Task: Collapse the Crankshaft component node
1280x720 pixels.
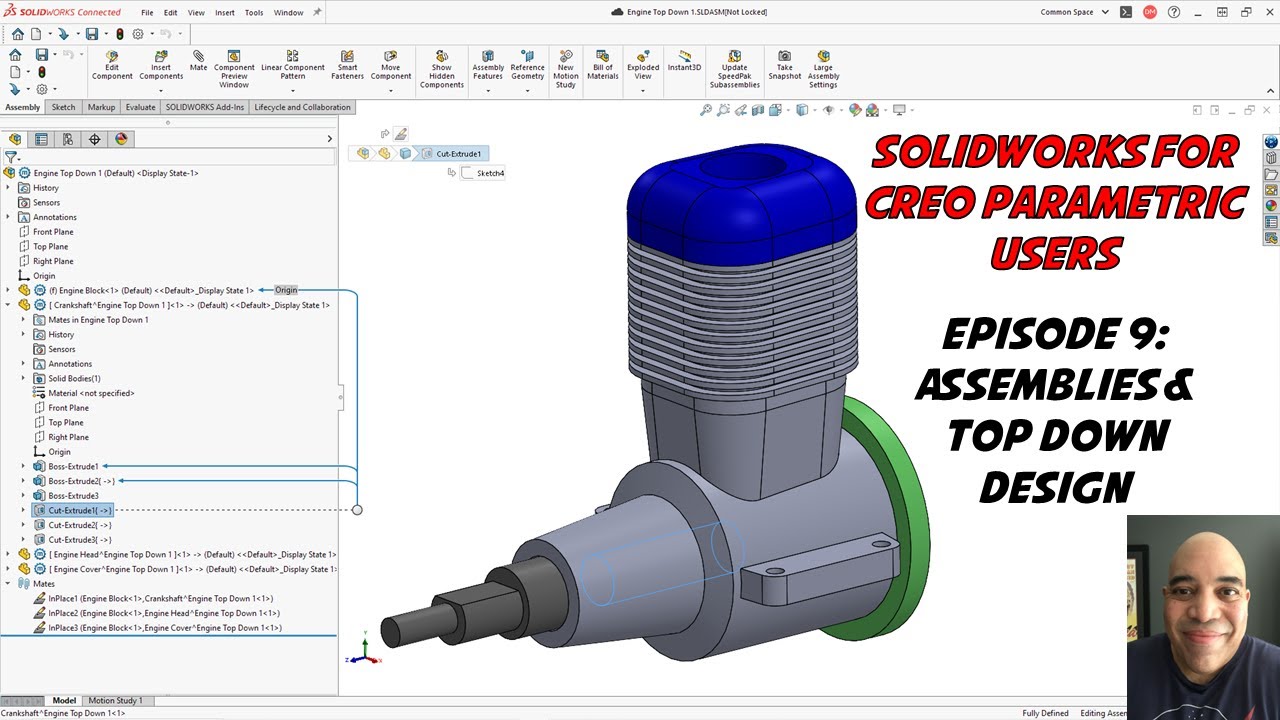Action: pyautogui.click(x=9, y=305)
